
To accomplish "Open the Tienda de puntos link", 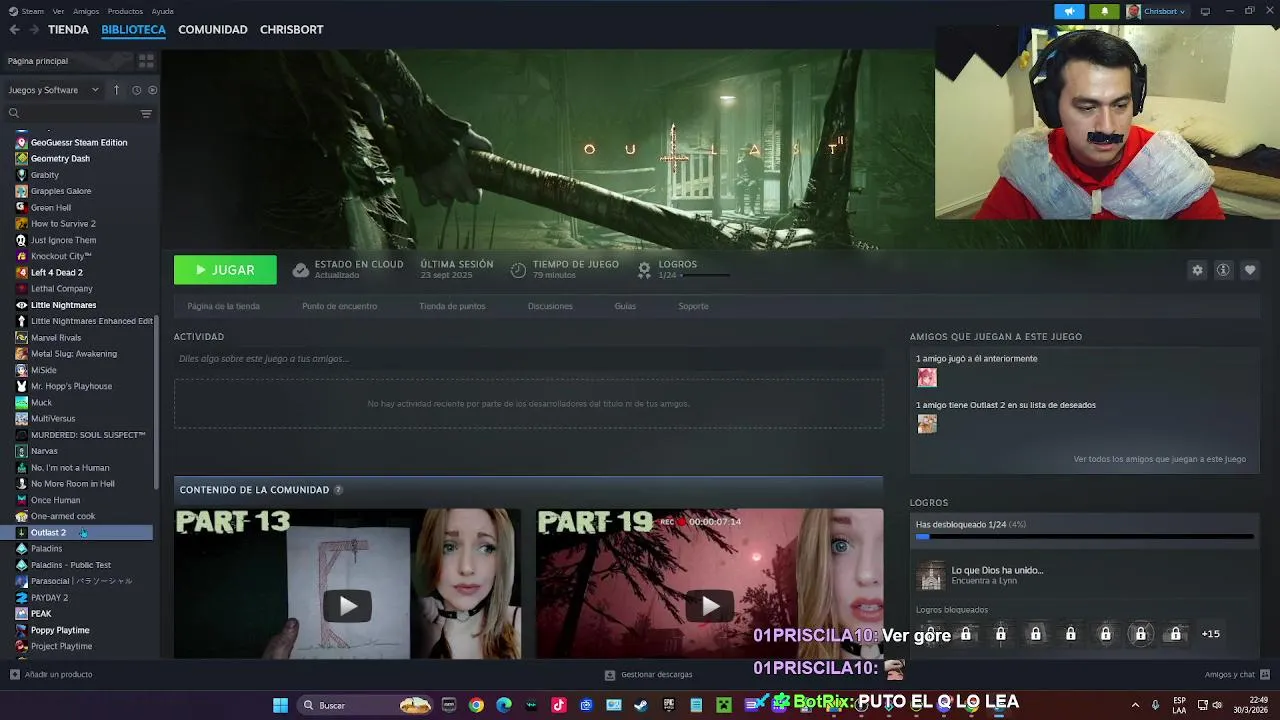I will pos(452,306).
